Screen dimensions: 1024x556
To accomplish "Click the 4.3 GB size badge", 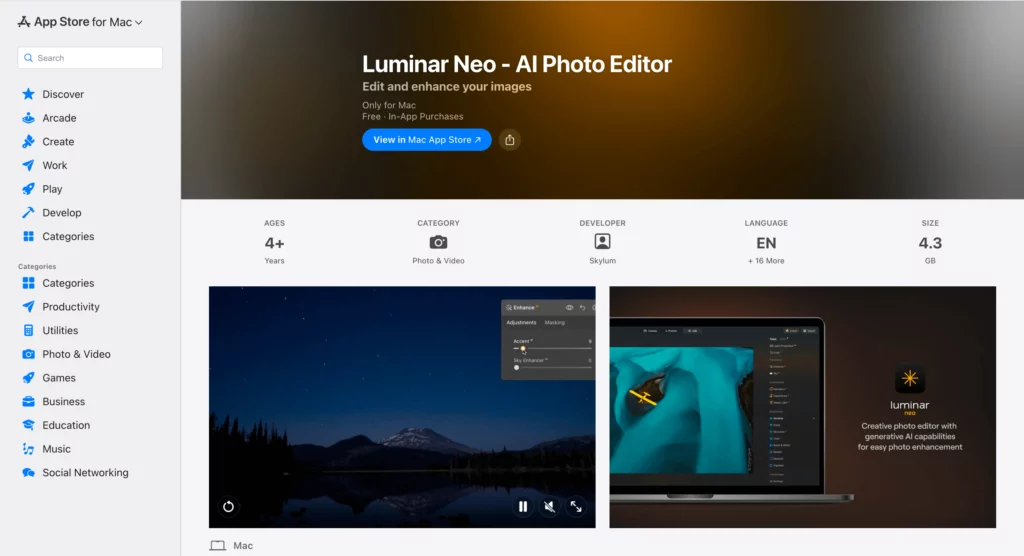I will tap(930, 243).
